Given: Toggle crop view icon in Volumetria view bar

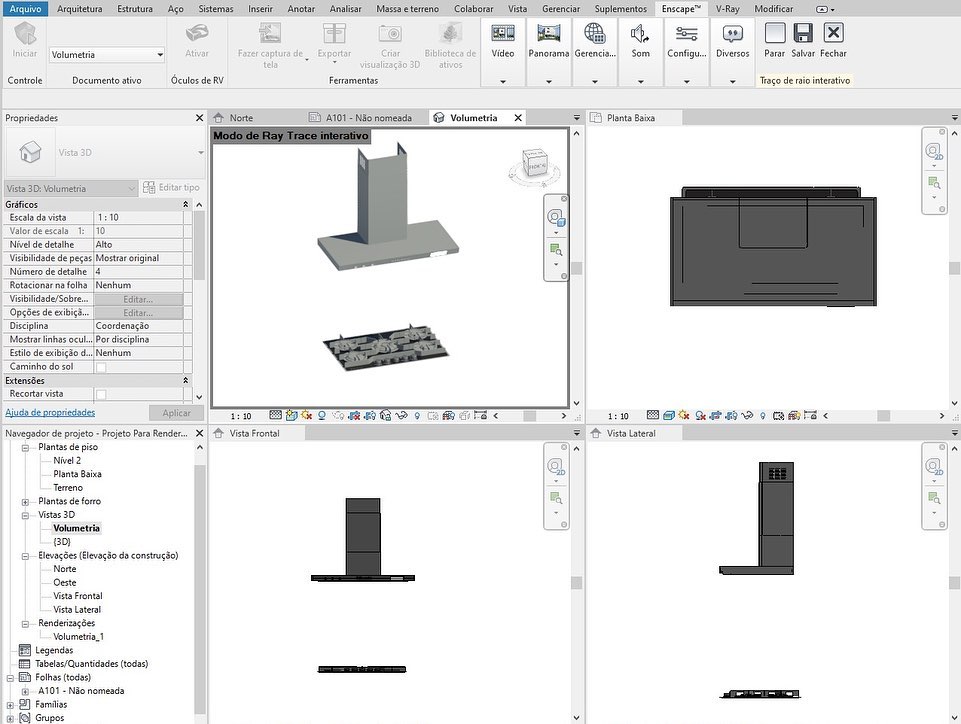Looking at the screenshot, I should tap(354, 415).
